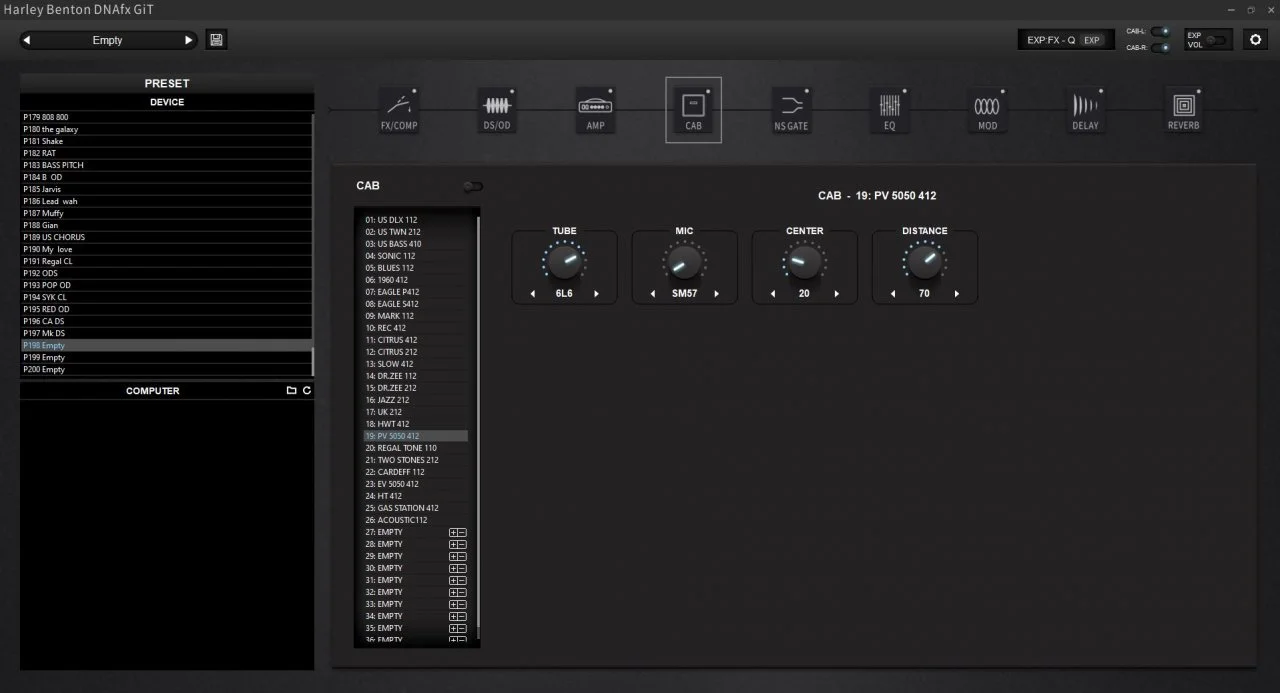
Task: Click the minus icon on row 27: EMPTY
Action: [x=462, y=532]
